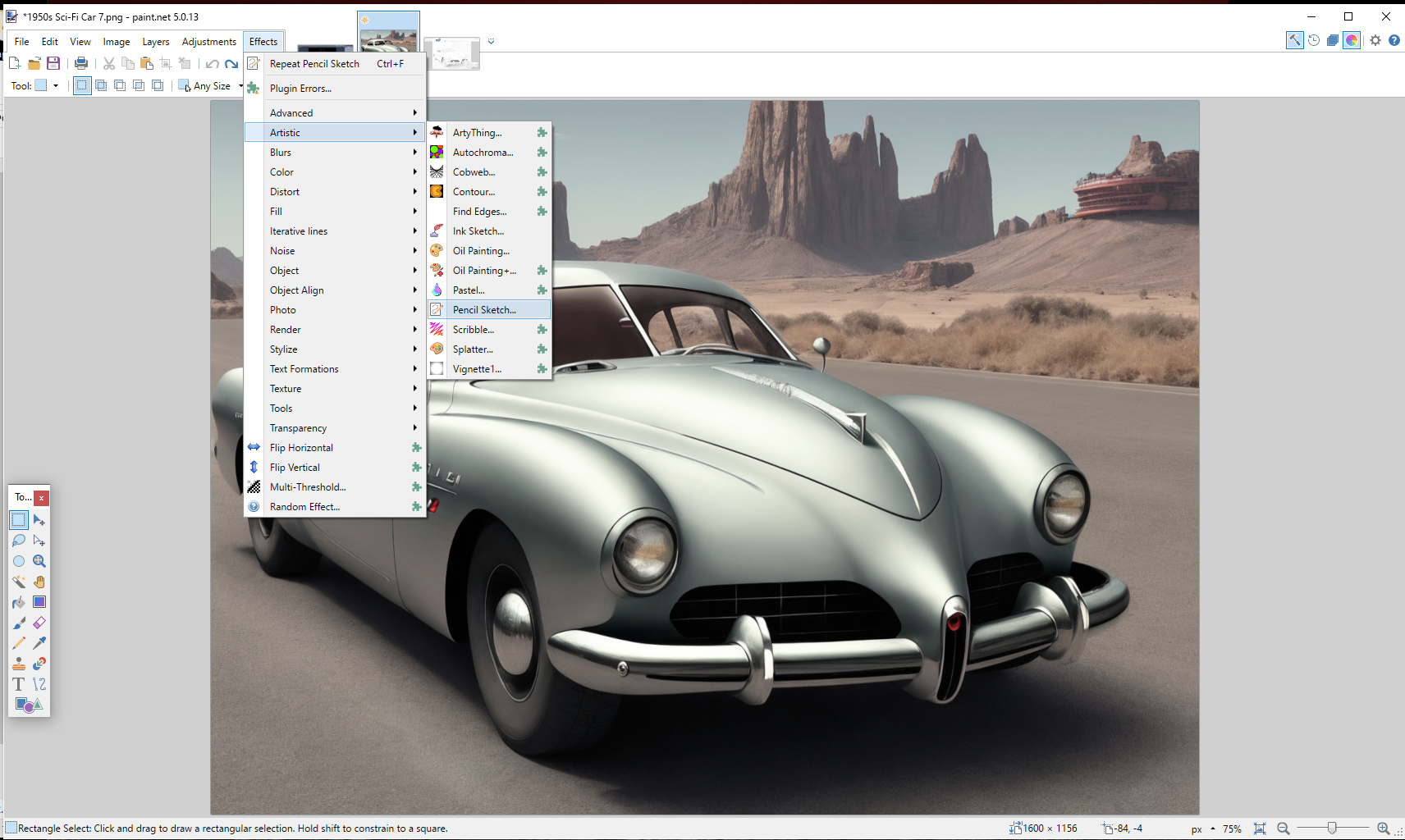
Task: Open the zoom units px dropdown
Action: tap(1202, 829)
